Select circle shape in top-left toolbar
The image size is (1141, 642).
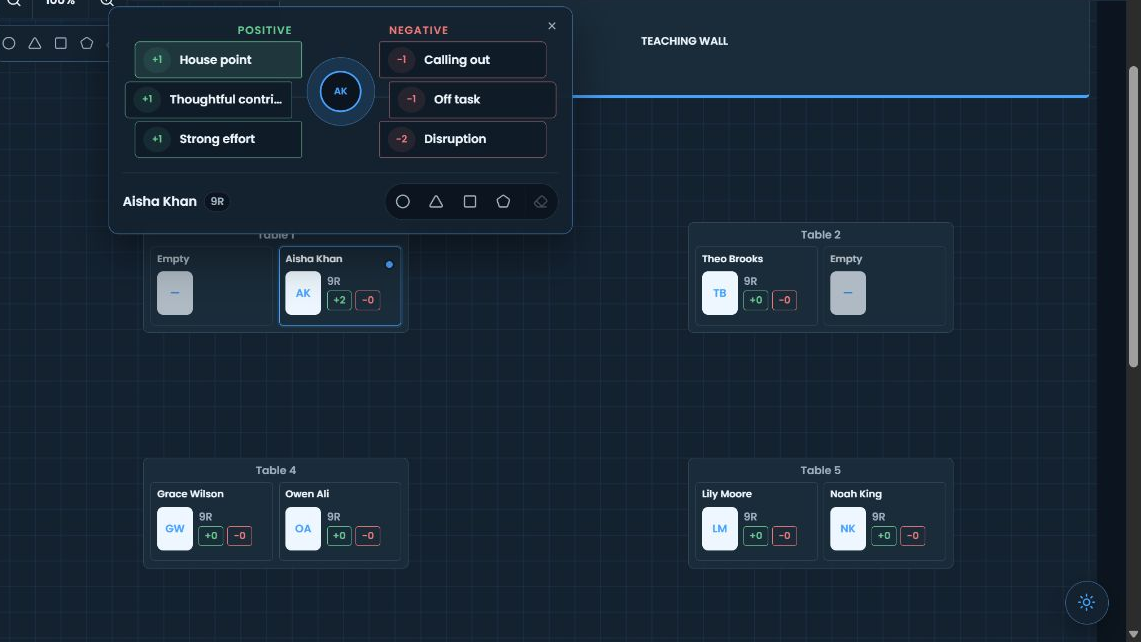(x=9, y=43)
